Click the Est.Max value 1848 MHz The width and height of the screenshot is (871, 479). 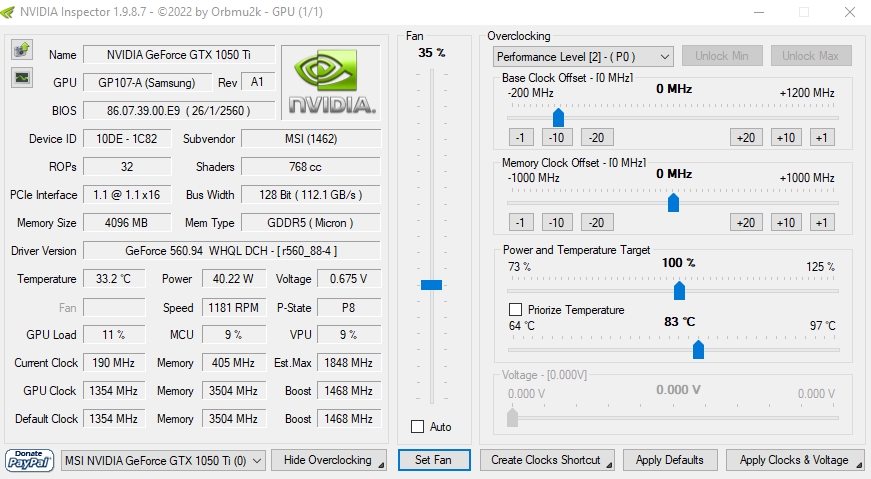point(349,363)
